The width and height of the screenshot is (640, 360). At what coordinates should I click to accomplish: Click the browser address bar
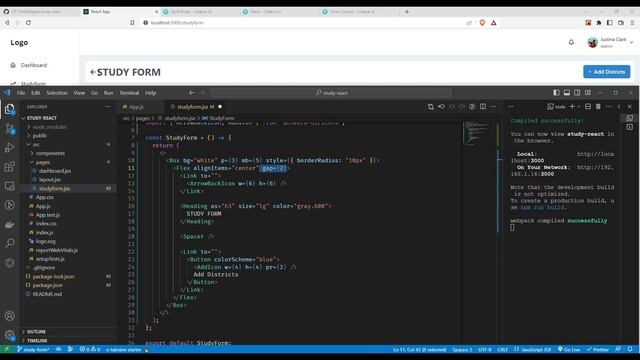[302, 23]
